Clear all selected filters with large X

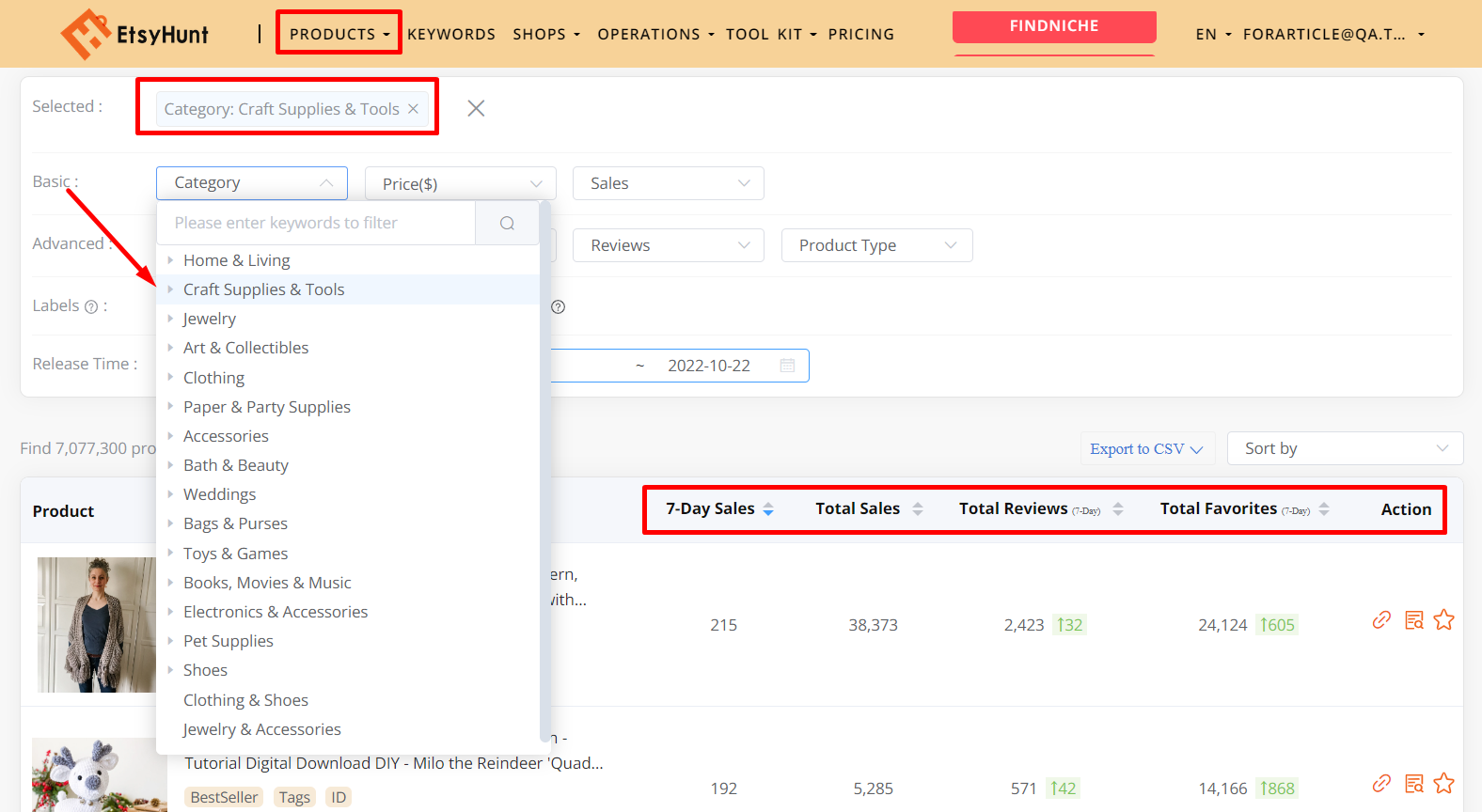click(476, 108)
